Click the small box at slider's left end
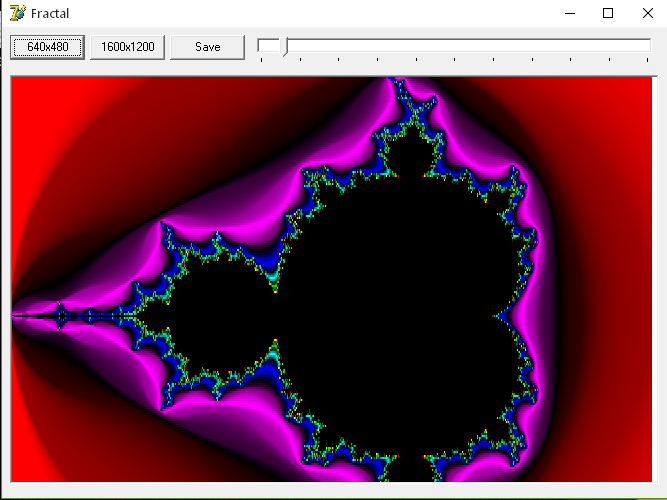The height and width of the screenshot is (500, 667). click(268, 45)
